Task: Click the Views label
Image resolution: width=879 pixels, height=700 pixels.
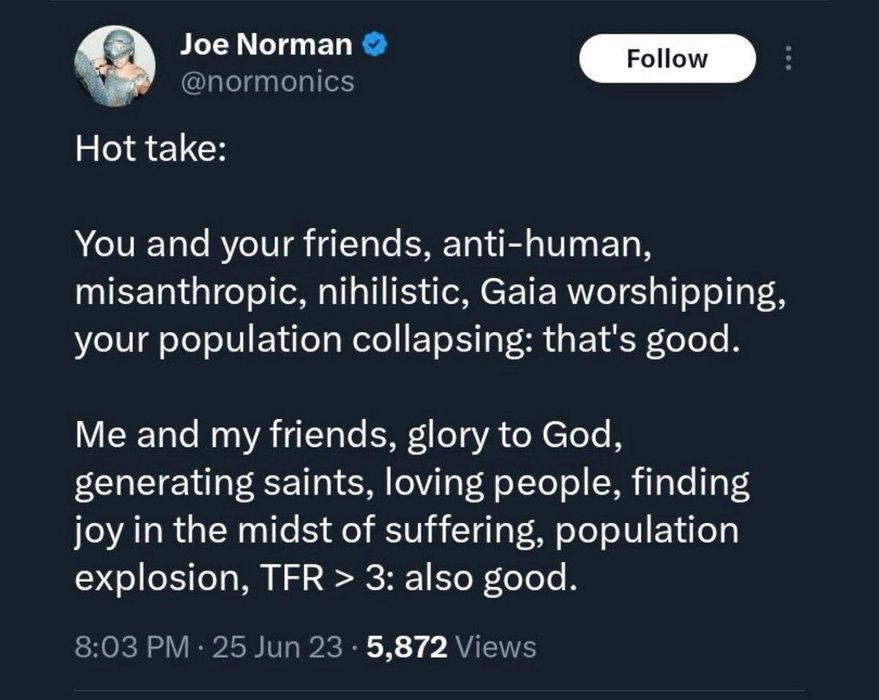Action: (x=495, y=646)
